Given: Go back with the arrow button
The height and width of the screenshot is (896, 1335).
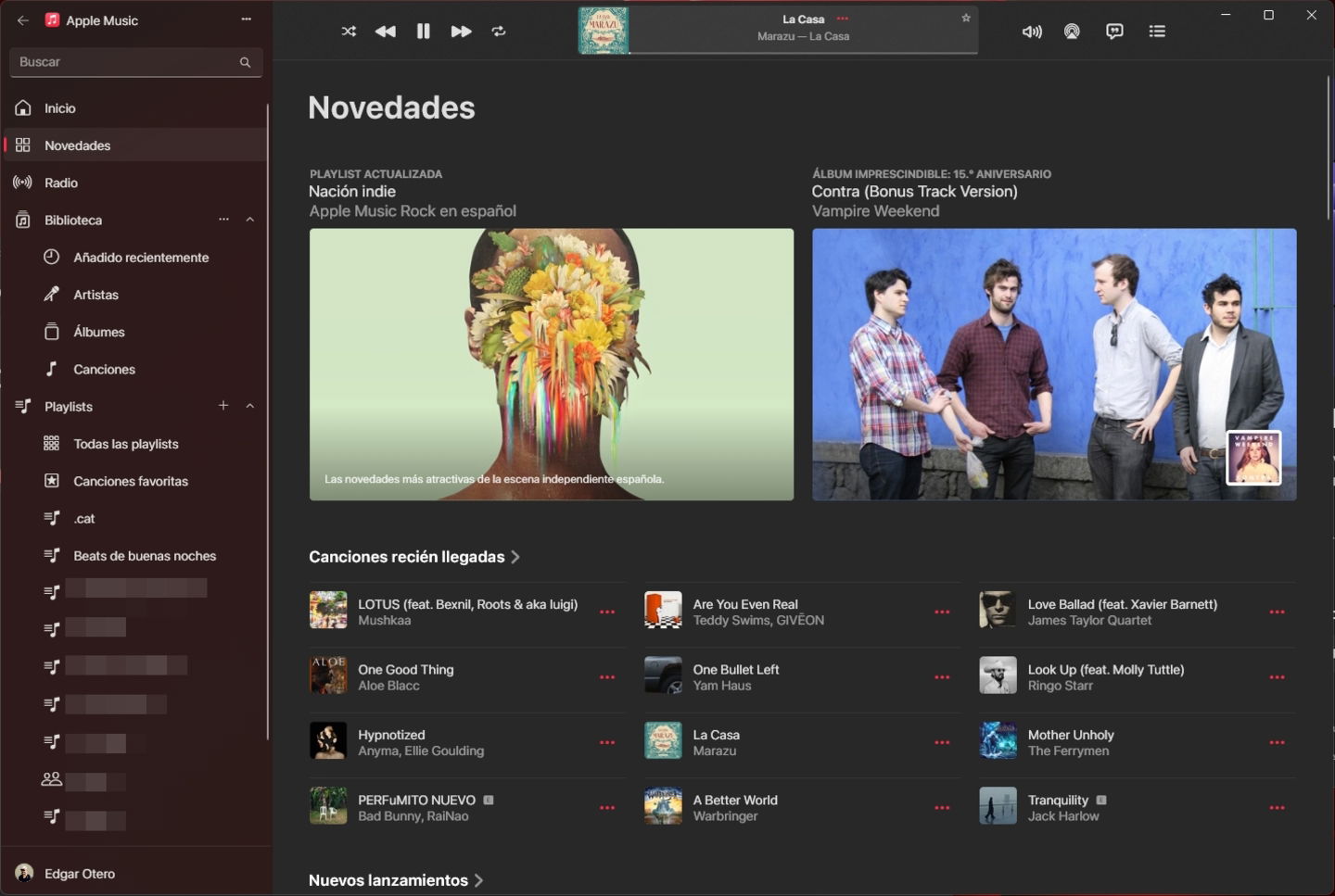Looking at the screenshot, I should tap(23, 20).
